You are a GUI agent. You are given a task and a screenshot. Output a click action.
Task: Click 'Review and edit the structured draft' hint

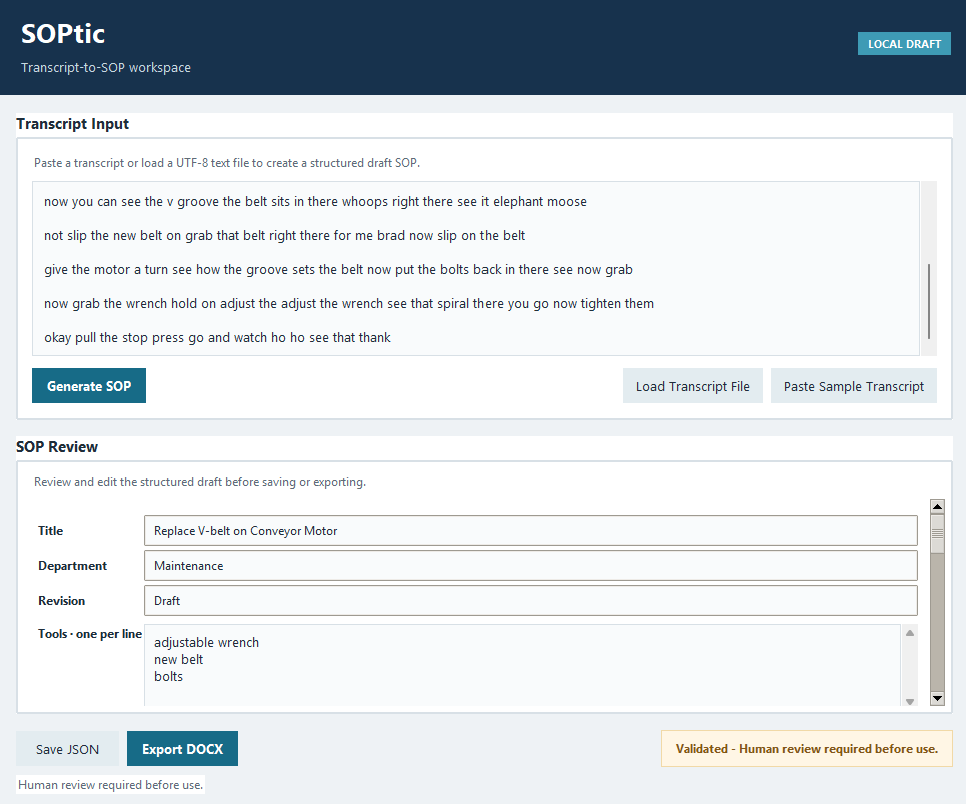coord(200,482)
